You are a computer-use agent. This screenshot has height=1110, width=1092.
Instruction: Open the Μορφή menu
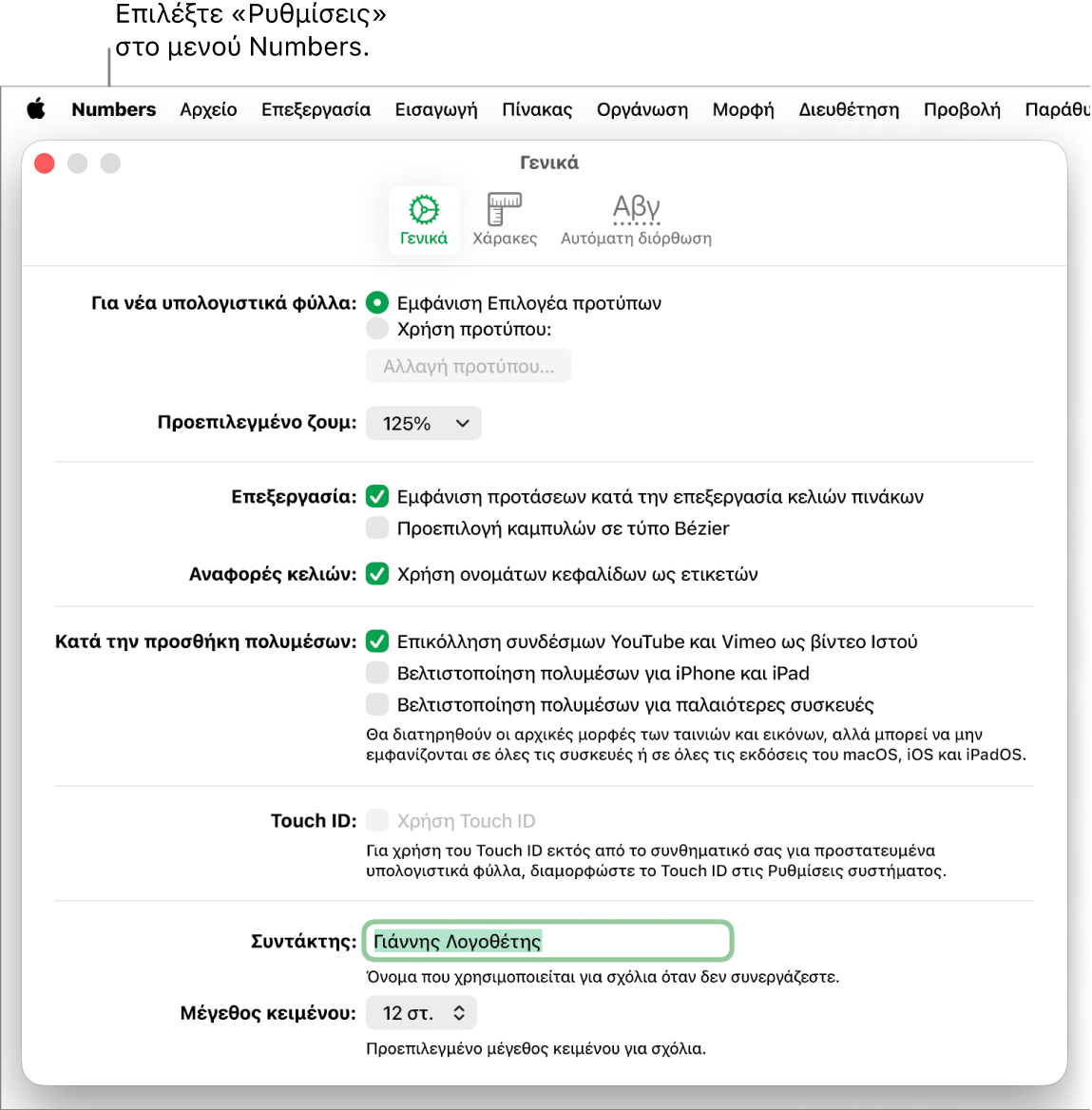tap(743, 109)
